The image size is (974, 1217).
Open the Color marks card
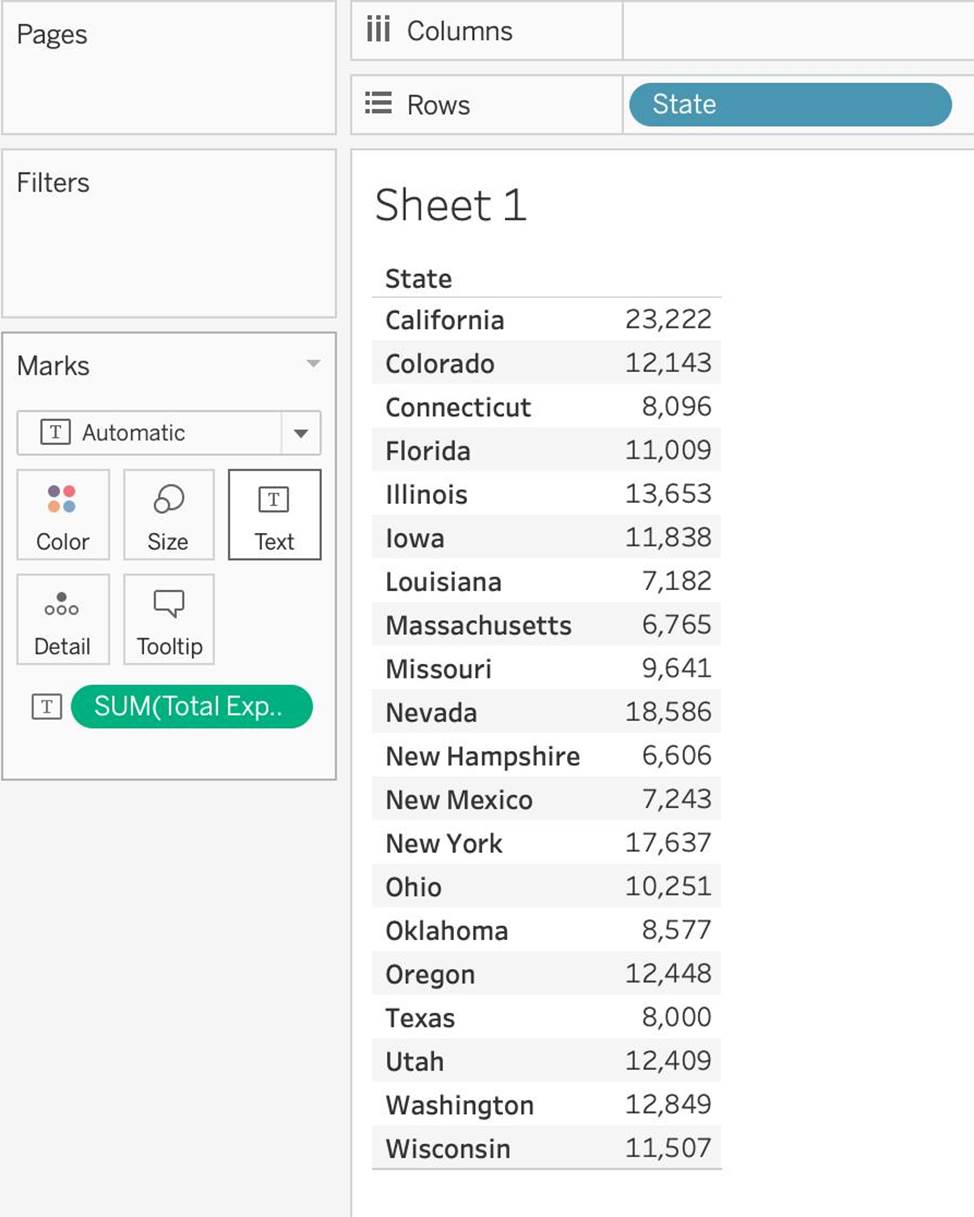pyautogui.click(x=62, y=514)
